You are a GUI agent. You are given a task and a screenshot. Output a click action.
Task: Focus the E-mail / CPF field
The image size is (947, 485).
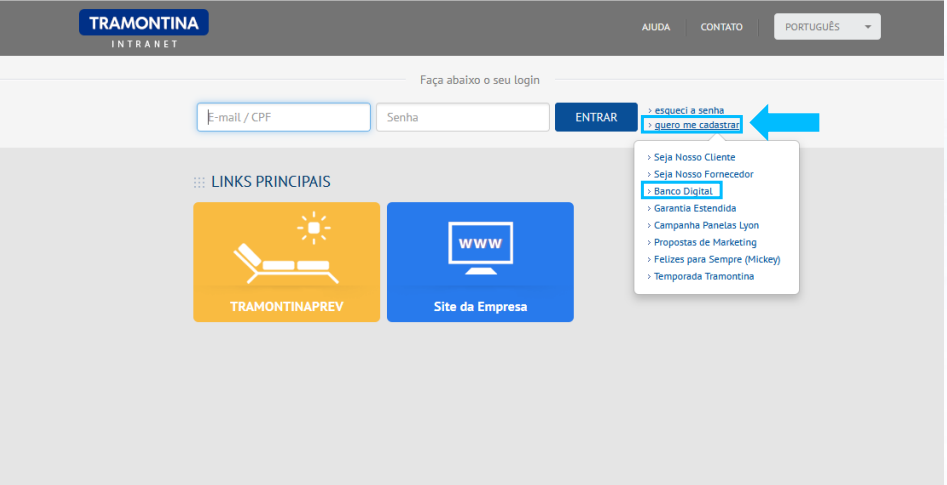(283, 117)
